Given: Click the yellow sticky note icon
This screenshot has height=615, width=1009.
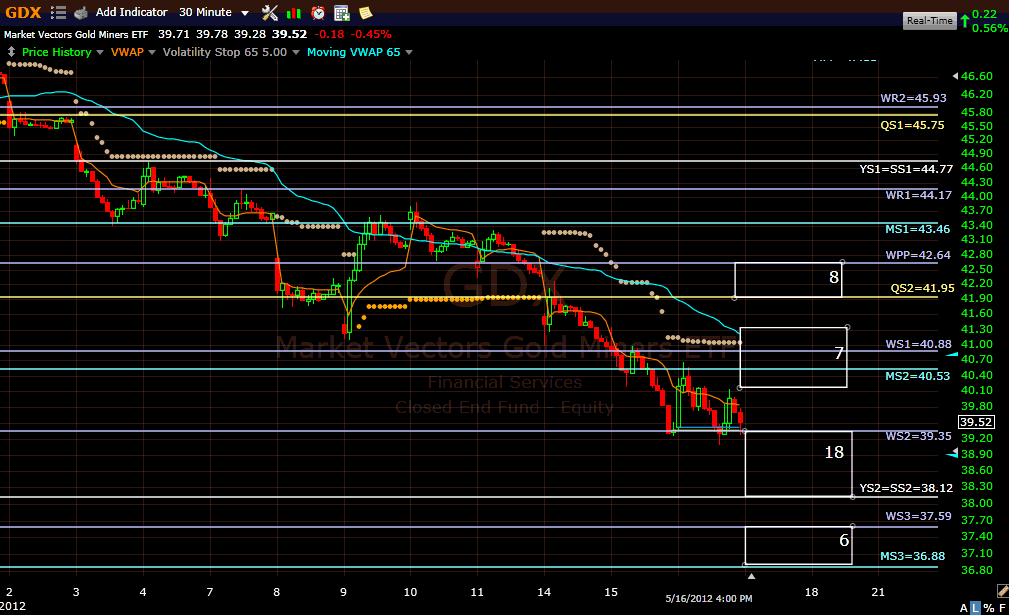Looking at the screenshot, I should tap(366, 13).
